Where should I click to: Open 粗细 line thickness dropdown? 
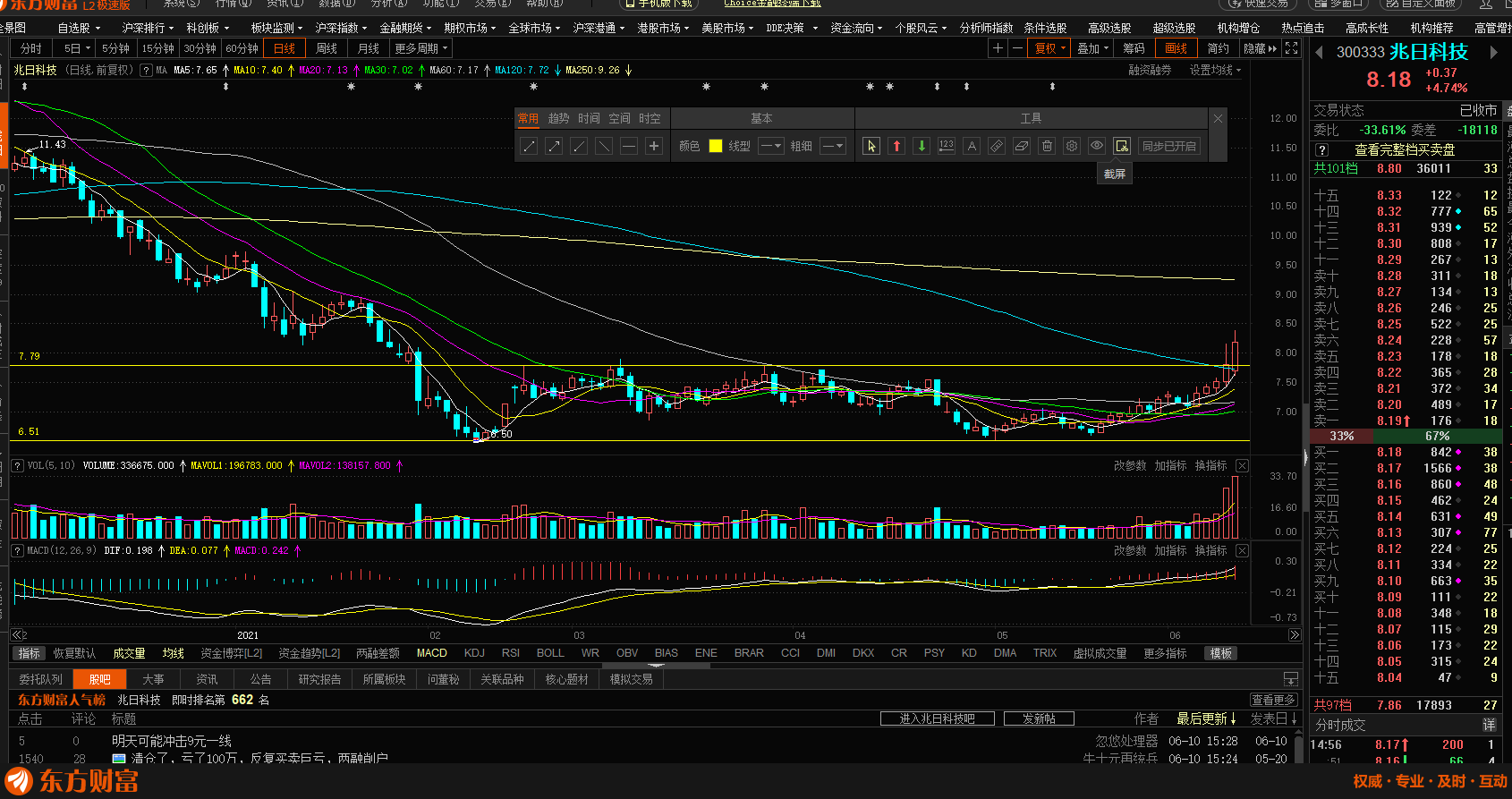coord(833,146)
